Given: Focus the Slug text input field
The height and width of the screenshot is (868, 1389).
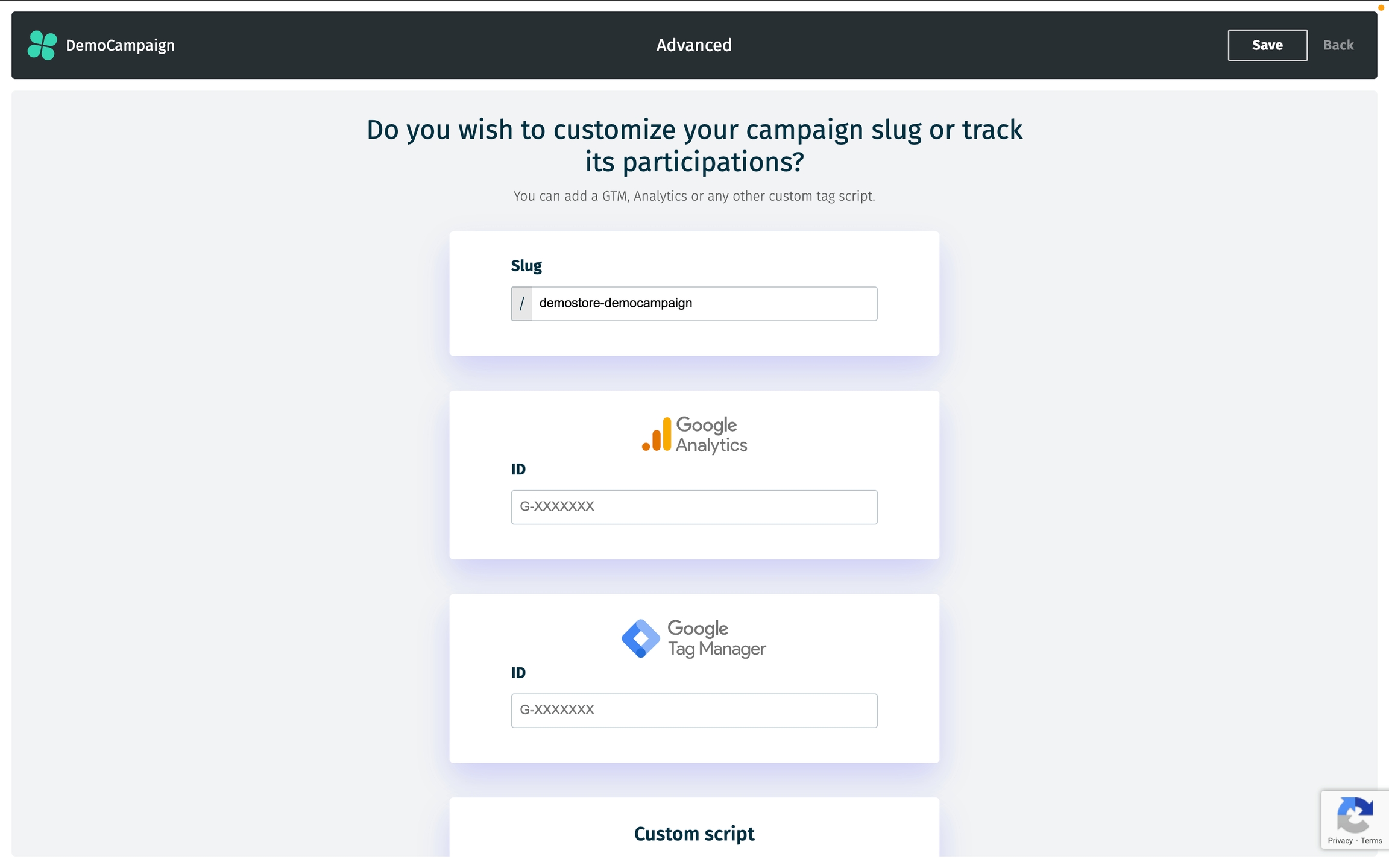Looking at the screenshot, I should coord(703,304).
